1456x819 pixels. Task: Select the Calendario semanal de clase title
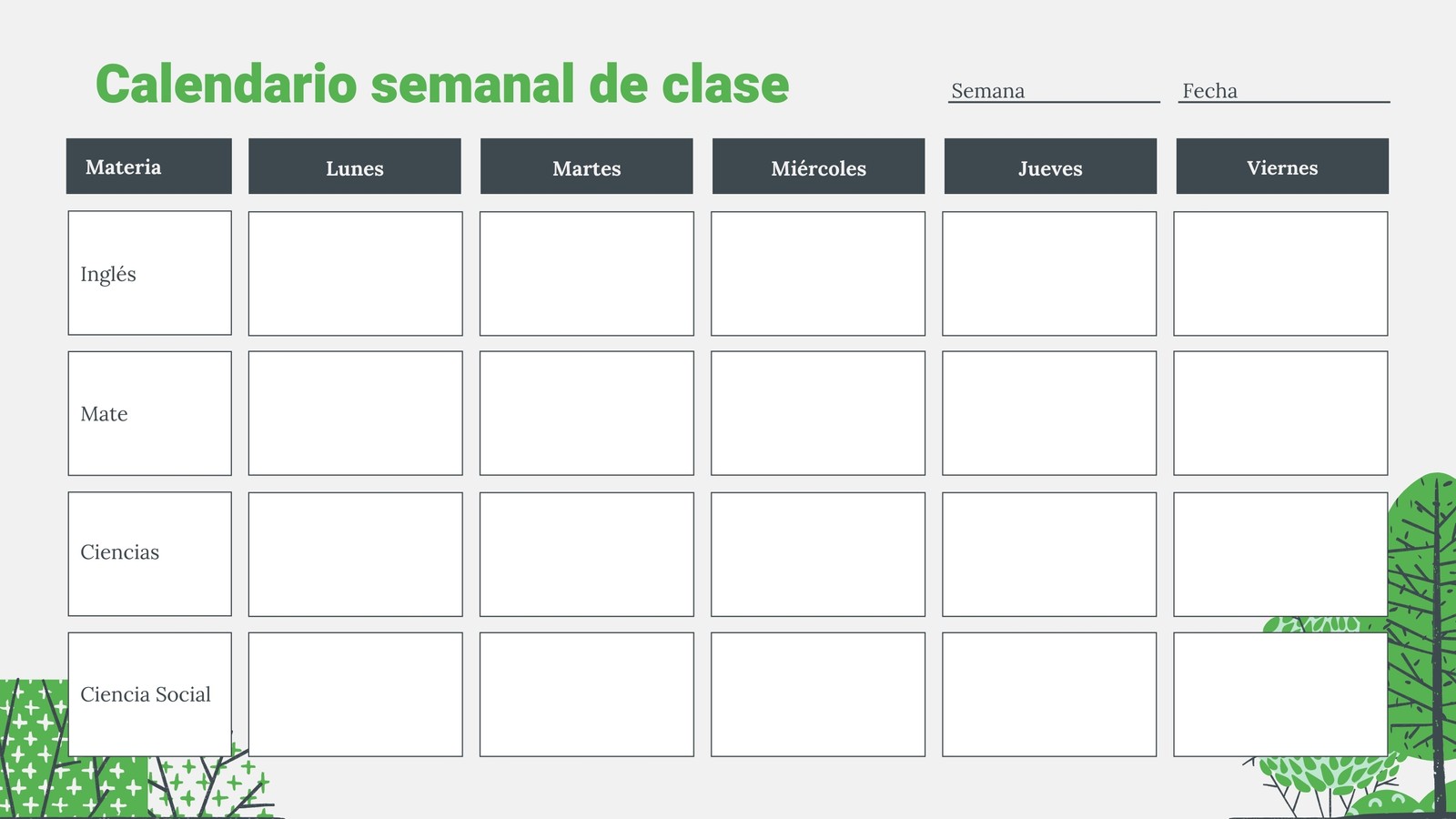[442, 85]
